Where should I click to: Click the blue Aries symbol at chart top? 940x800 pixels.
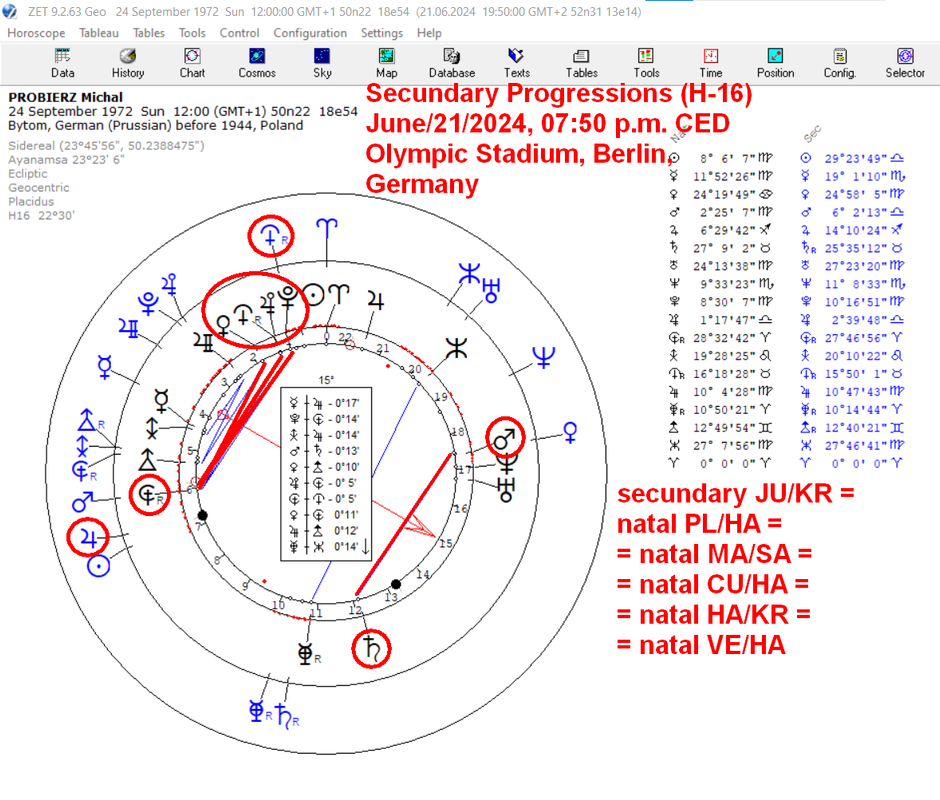[327, 229]
